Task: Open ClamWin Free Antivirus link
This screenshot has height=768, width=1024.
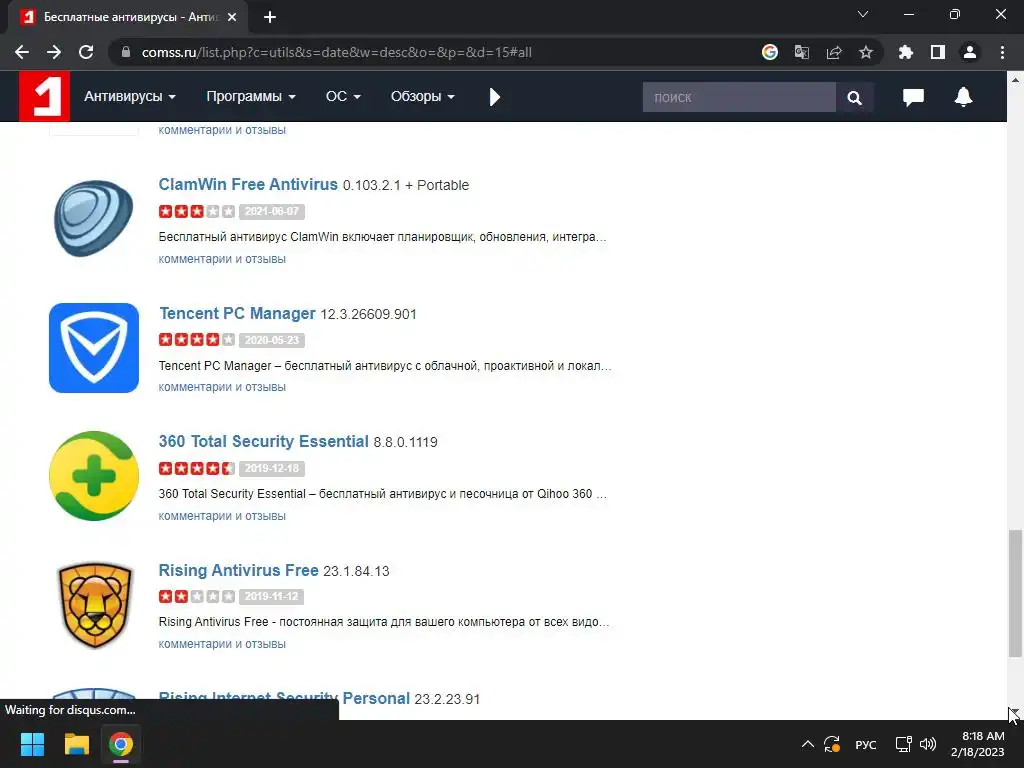Action: [248, 185]
